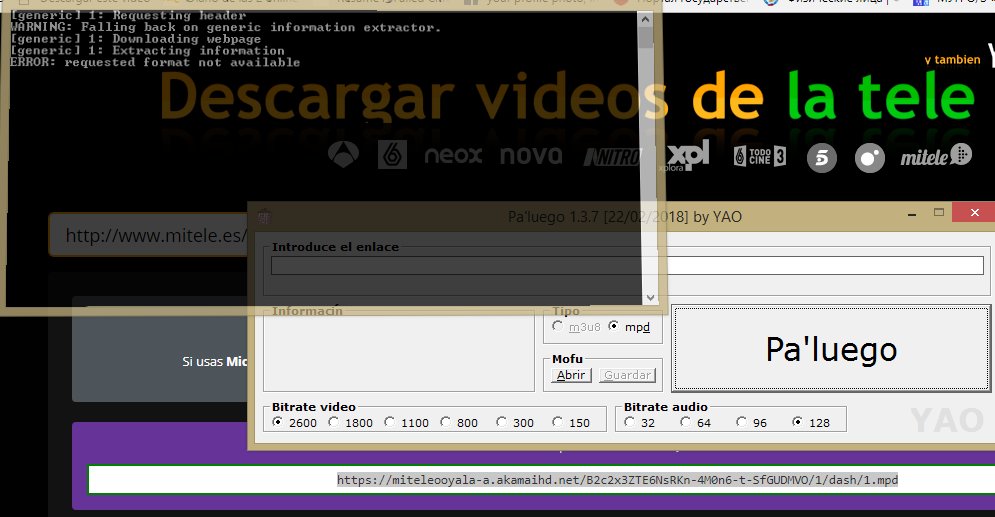Select 96 audio bitrate
This screenshot has width=995, height=517.
point(741,422)
